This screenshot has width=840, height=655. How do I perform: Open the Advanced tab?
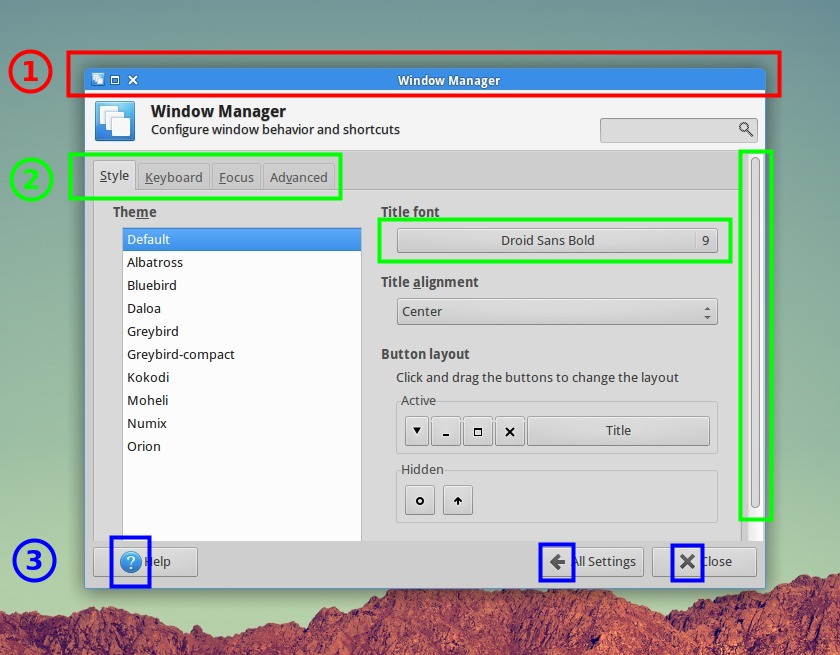[x=298, y=177]
